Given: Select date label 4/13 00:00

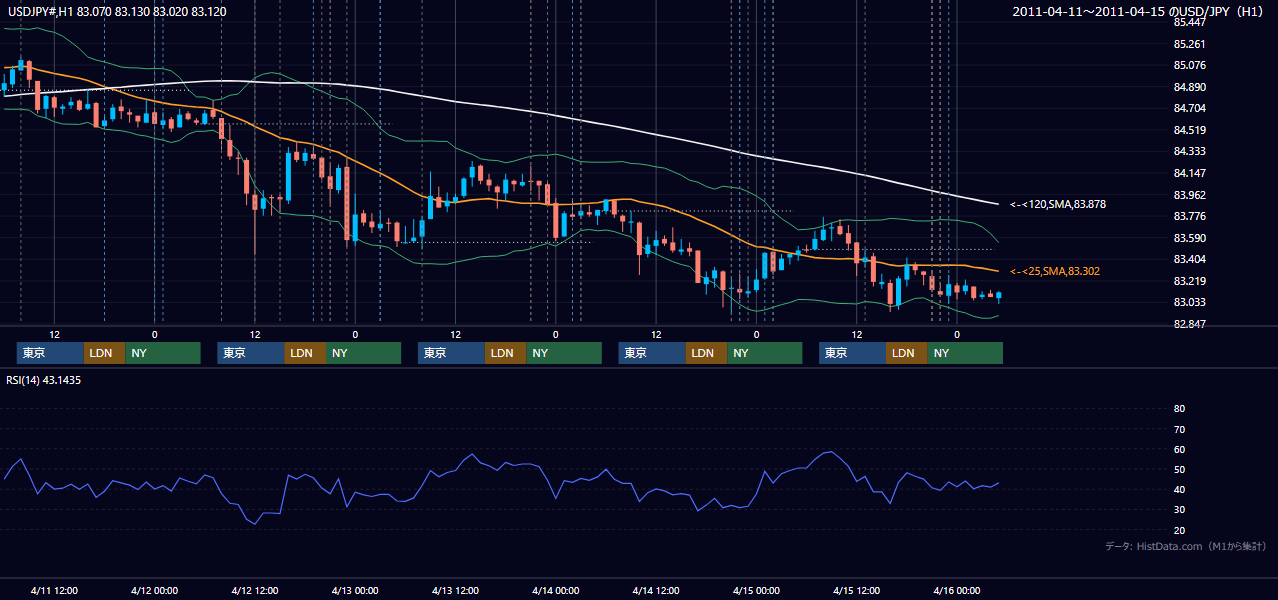Looking at the screenshot, I should (x=355, y=590).
